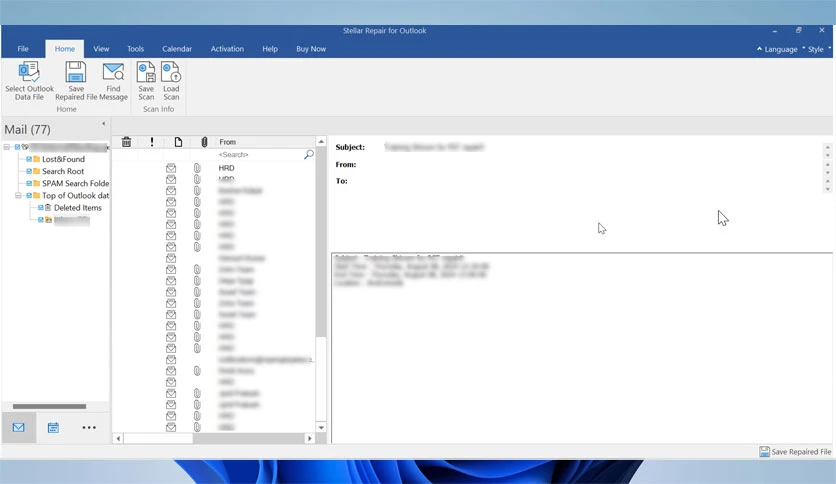Click the search magnifier icon in From column
Viewport: 836px width, 484px height.
309,155
